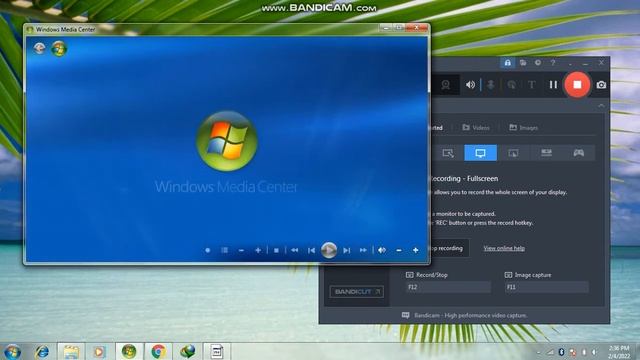Skip to next track in Media Center
Image resolution: width=640 pixels, height=360 pixels.
[347, 250]
